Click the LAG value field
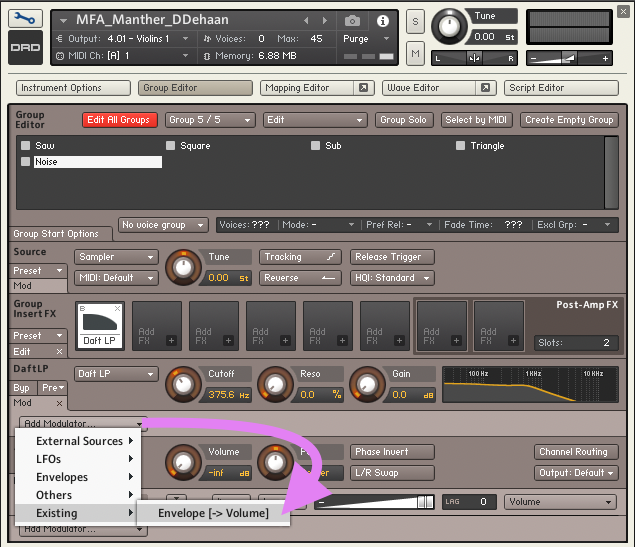635x547 pixels. pyautogui.click(x=482, y=502)
